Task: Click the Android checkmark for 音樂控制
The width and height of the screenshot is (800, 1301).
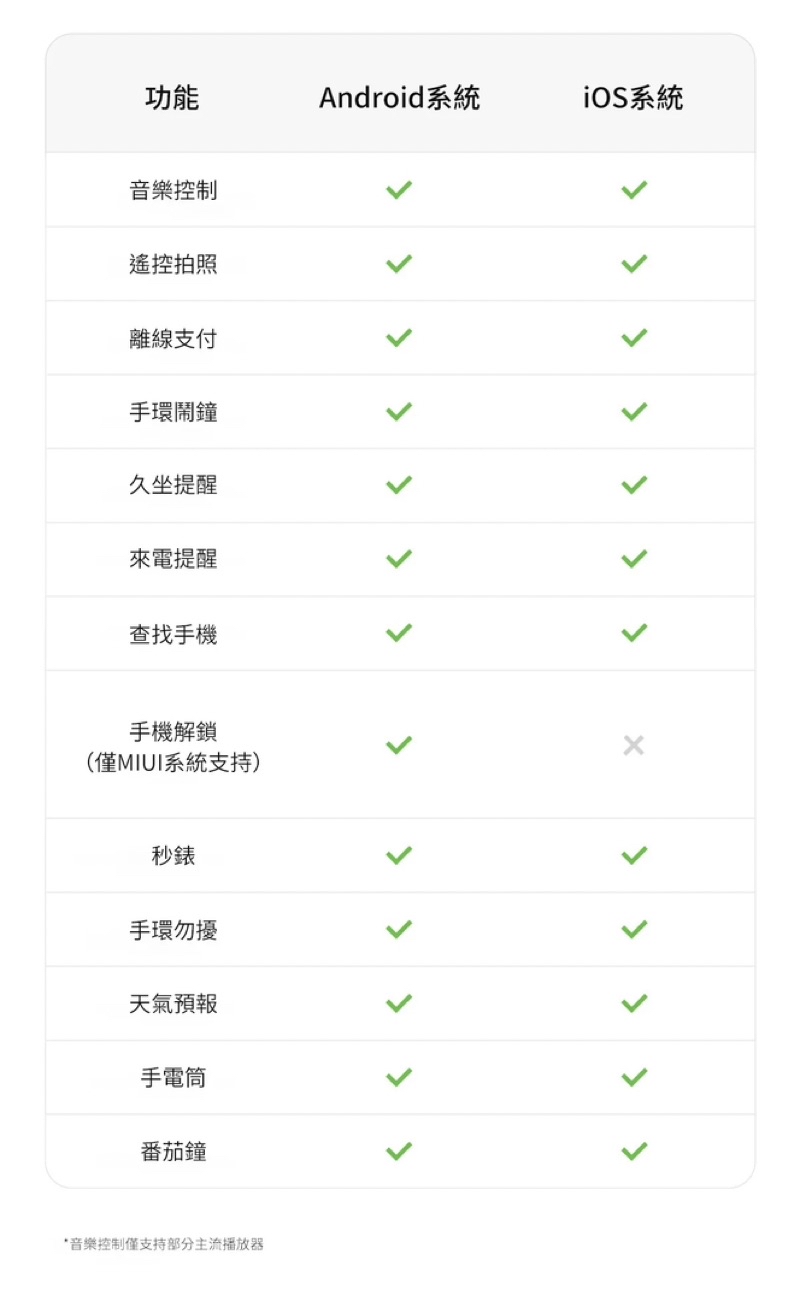Action: pyautogui.click(x=399, y=190)
